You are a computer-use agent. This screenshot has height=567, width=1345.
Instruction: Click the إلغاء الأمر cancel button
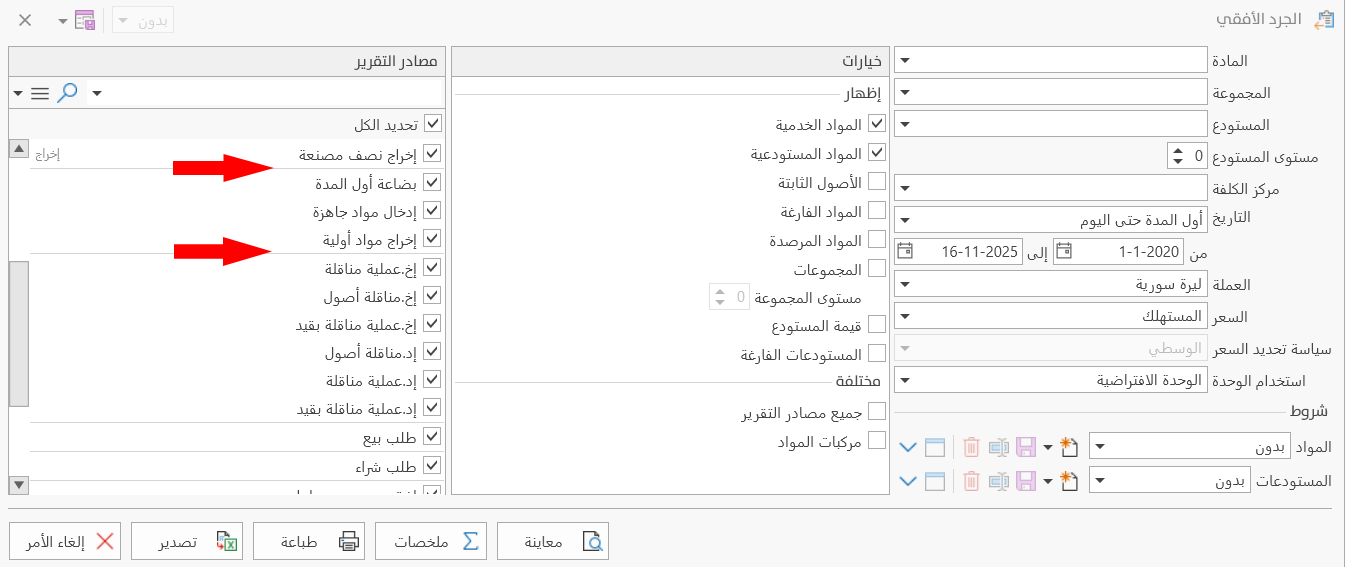tap(65, 541)
